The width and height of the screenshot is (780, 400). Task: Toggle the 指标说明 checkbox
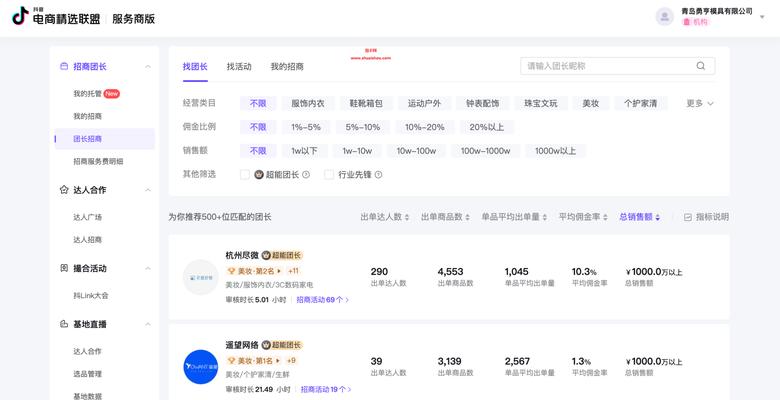pyautogui.click(x=688, y=217)
